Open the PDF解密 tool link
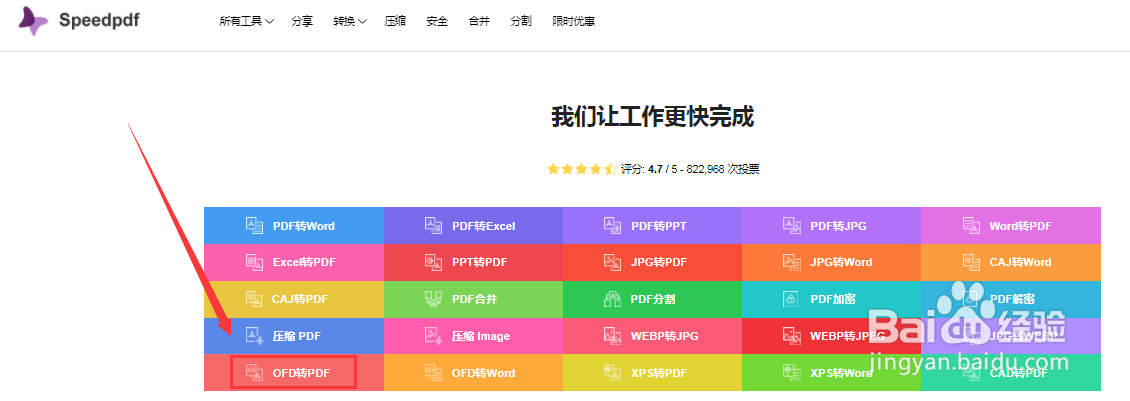1130x401 pixels. [x=1012, y=299]
